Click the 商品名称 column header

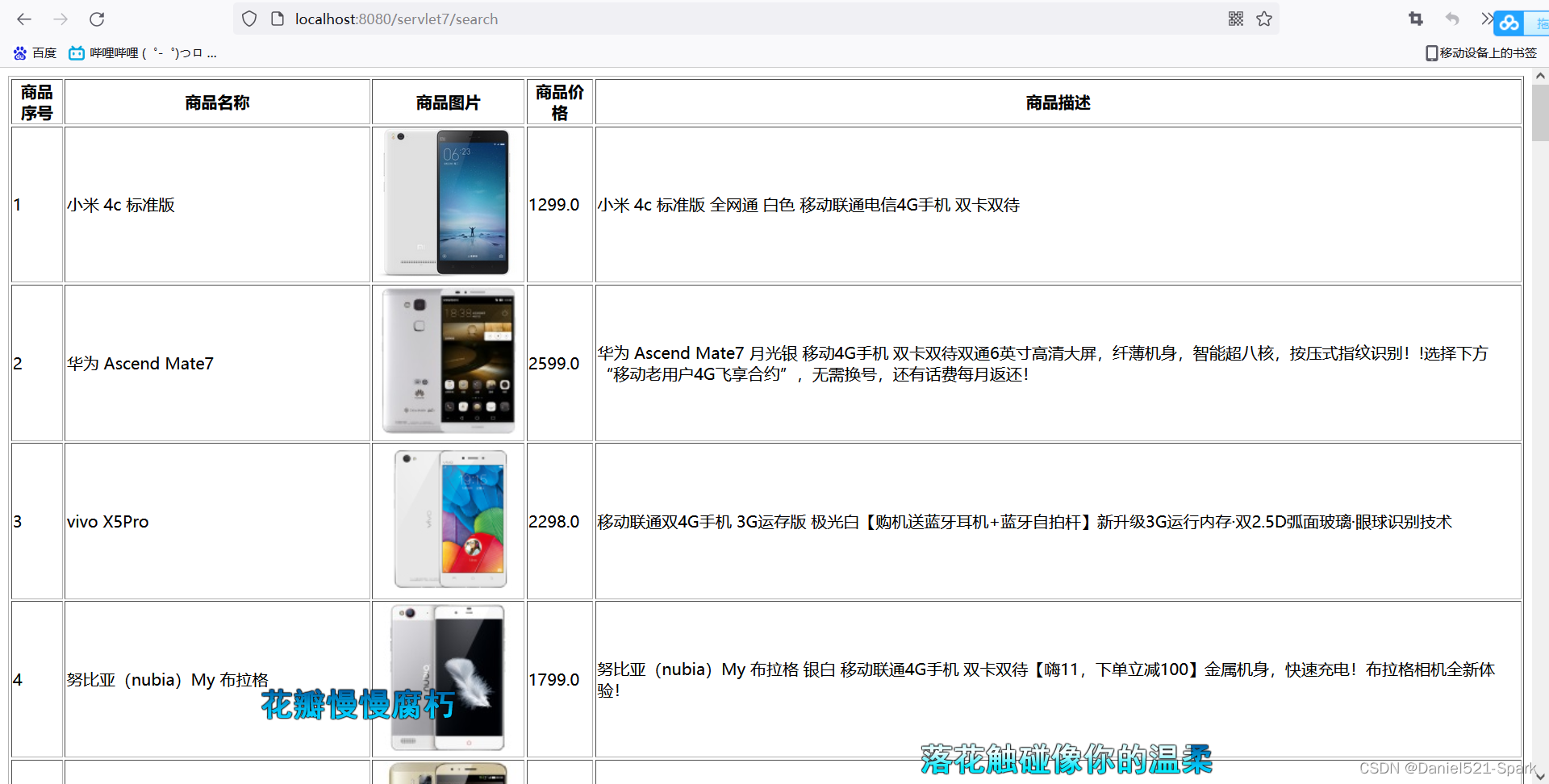(x=217, y=102)
